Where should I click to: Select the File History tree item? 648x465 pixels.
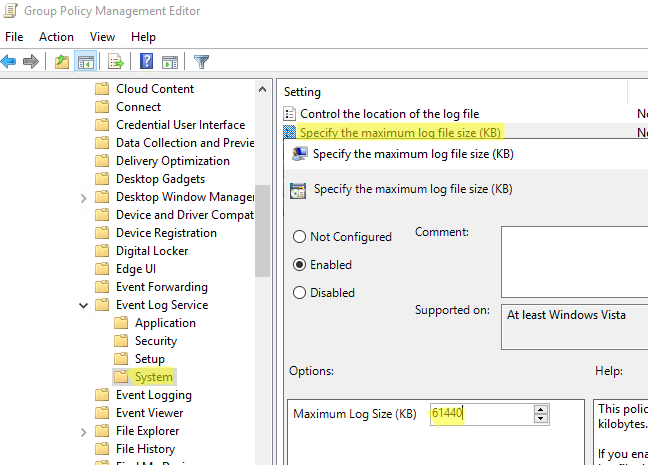145,449
